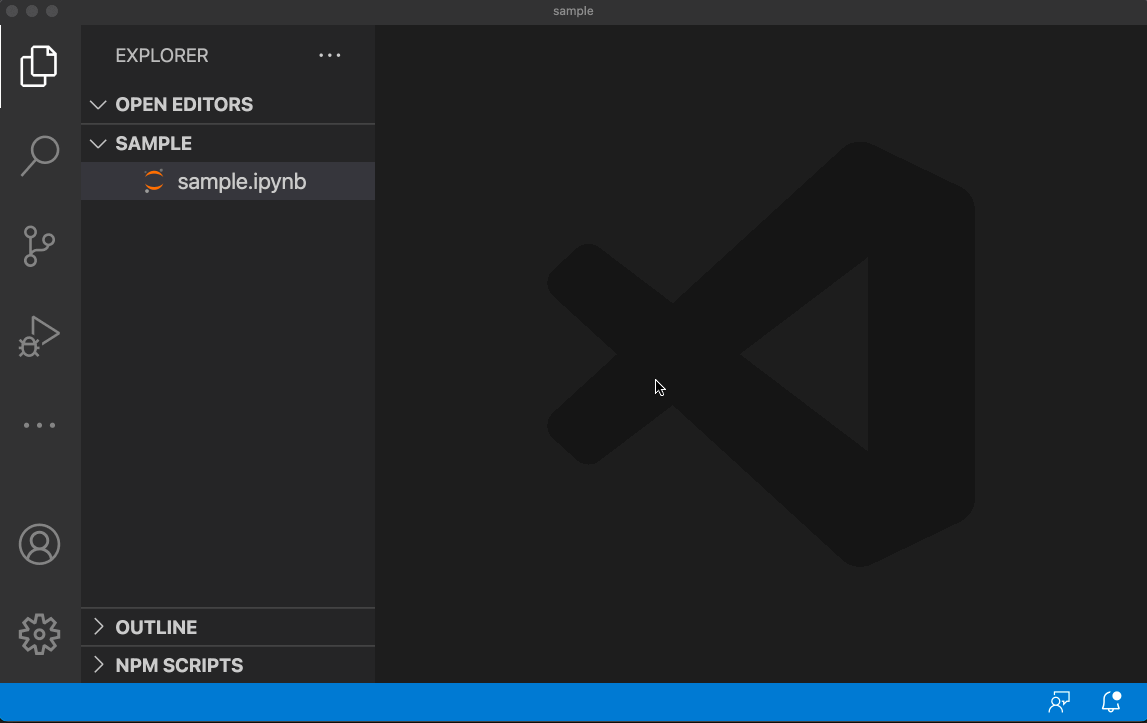Open the sample.ipynb file
The image size is (1147, 723).
pyautogui.click(x=228, y=181)
